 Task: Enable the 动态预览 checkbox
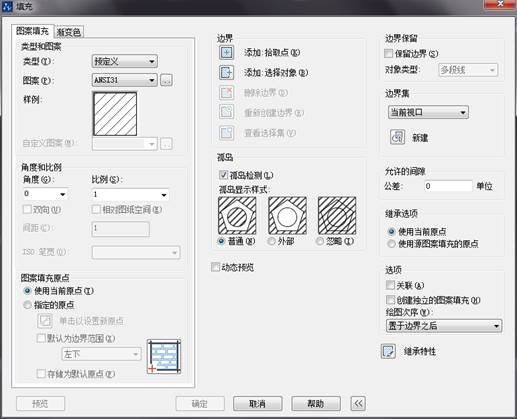(x=215, y=267)
